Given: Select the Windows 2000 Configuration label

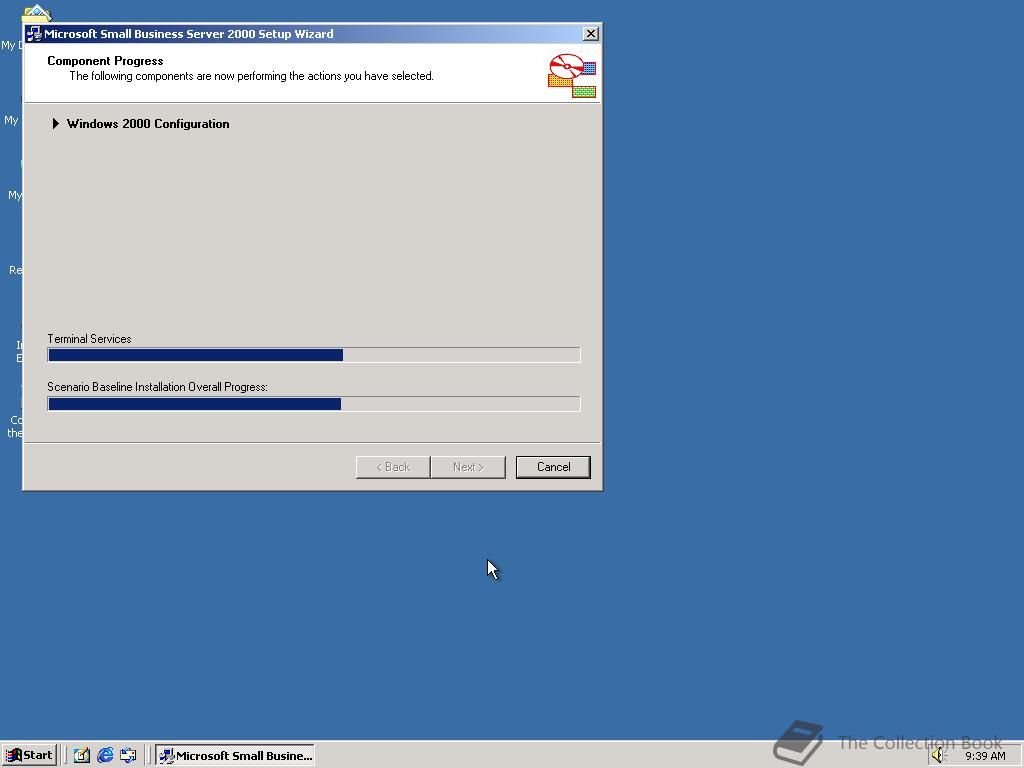Looking at the screenshot, I should (148, 124).
